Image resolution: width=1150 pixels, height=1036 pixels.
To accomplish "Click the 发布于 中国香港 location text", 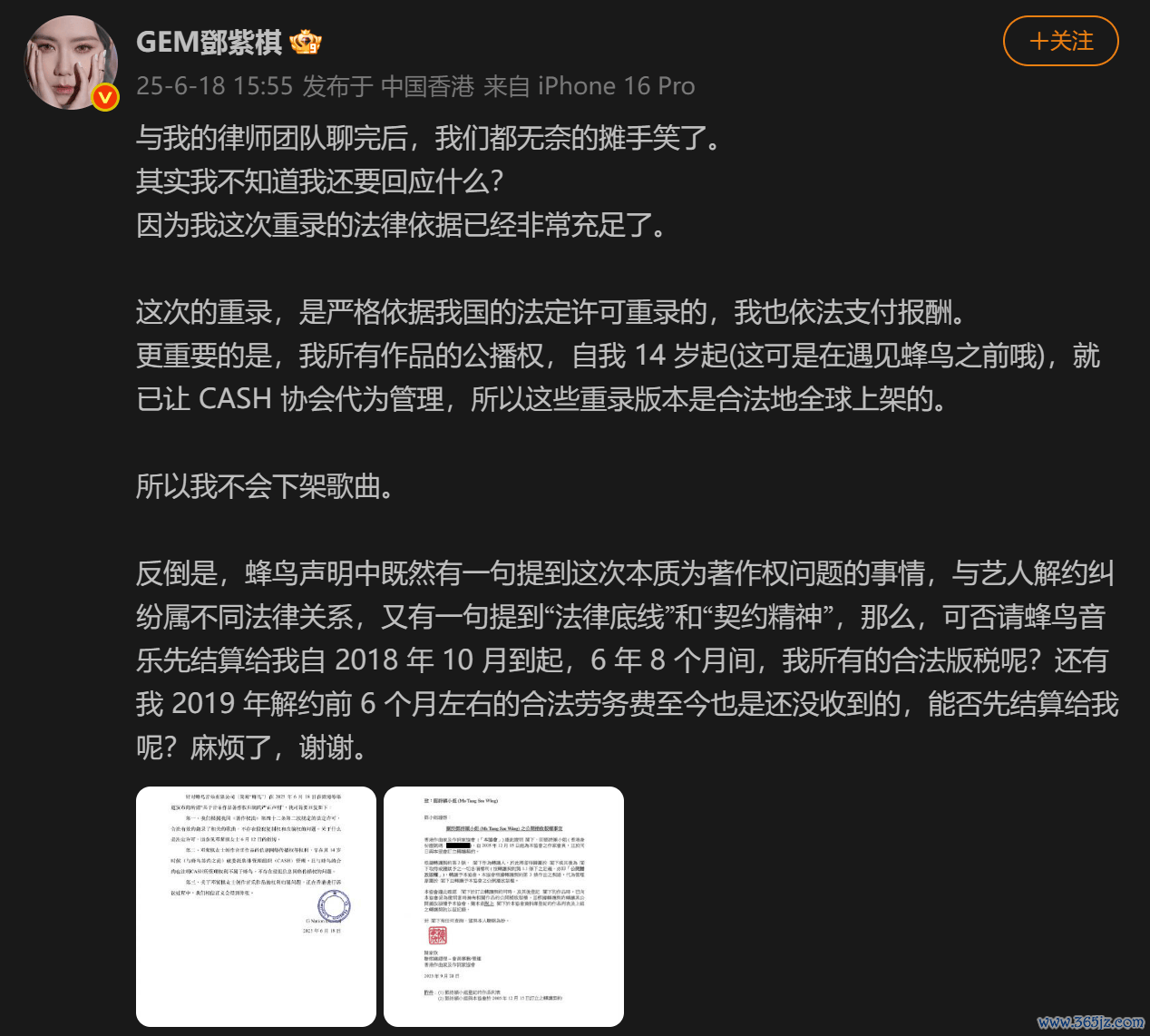I will click(388, 86).
